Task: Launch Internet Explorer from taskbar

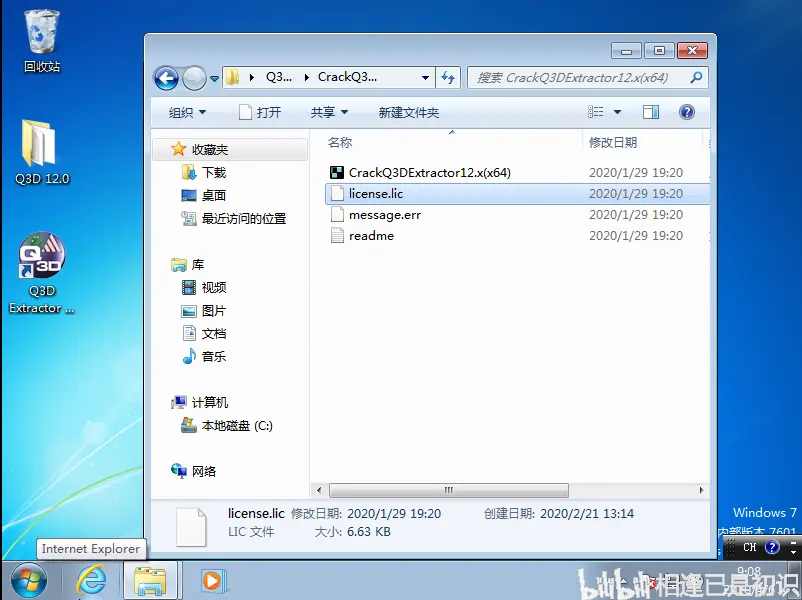Action: pyautogui.click(x=92, y=581)
